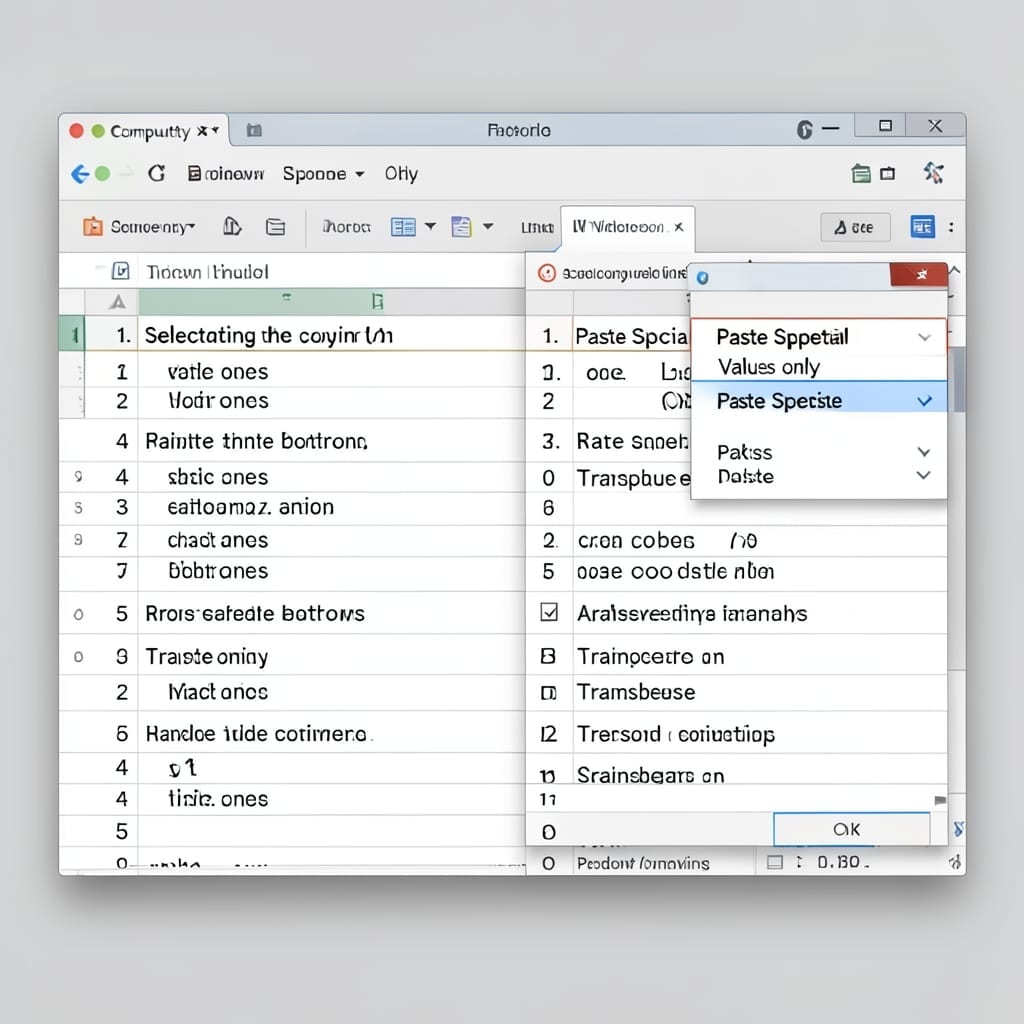This screenshot has width=1024, height=1024.
Task: Click the small window icon beside calendar
Action: point(888,174)
